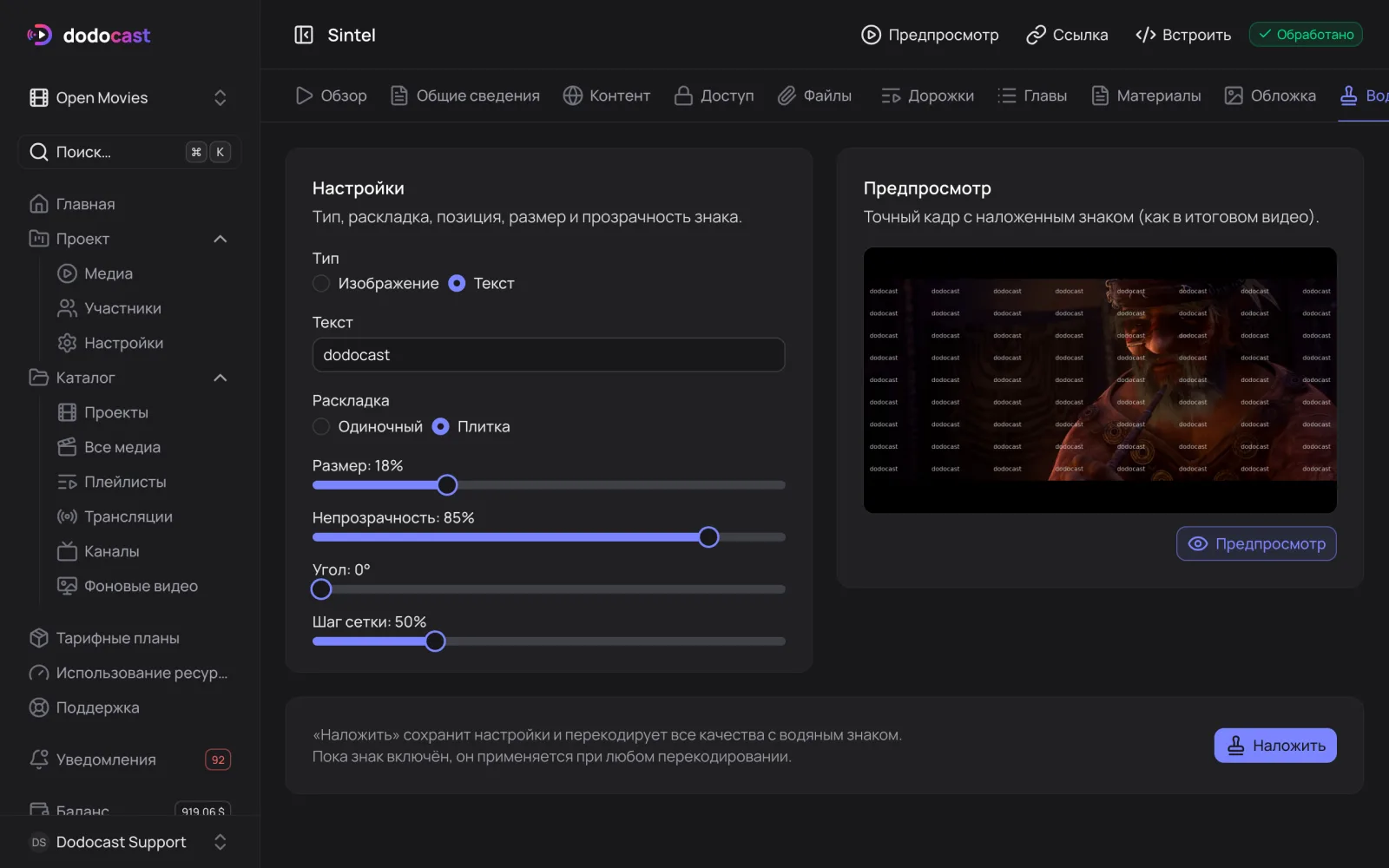Select the Плитка layout radio button
Image resolution: width=1389 pixels, height=868 pixels.
coord(441,426)
